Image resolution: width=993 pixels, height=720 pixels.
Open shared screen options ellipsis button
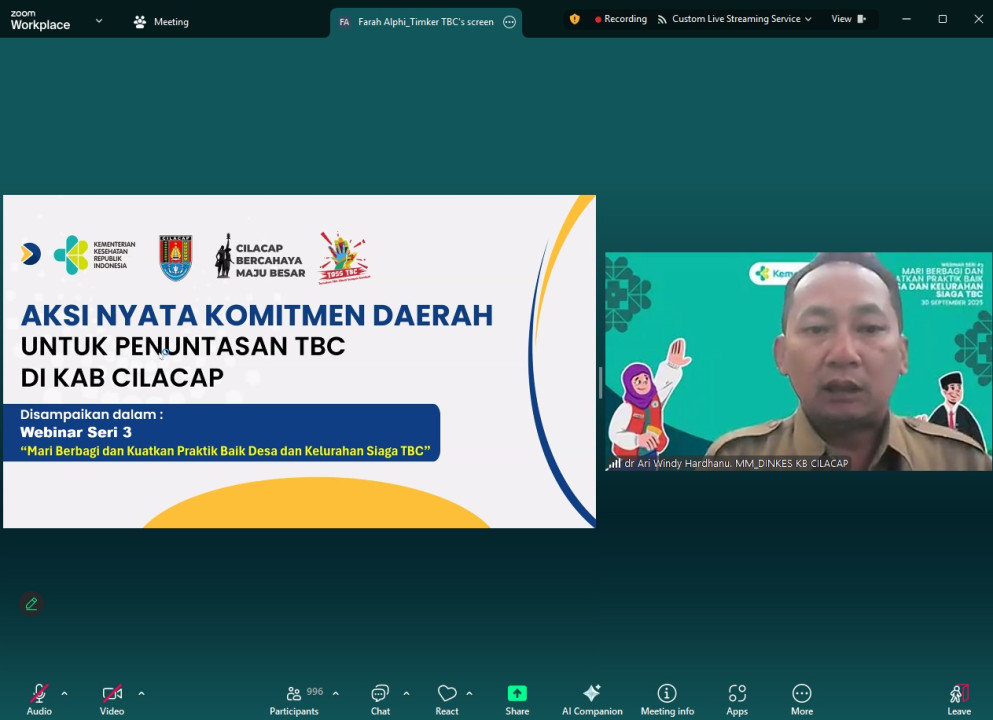click(x=509, y=22)
